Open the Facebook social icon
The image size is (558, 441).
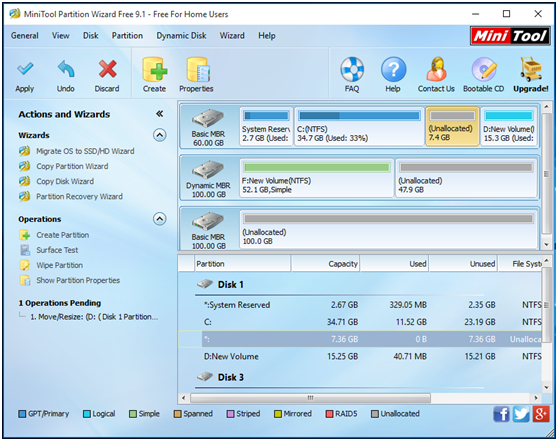[501, 414]
